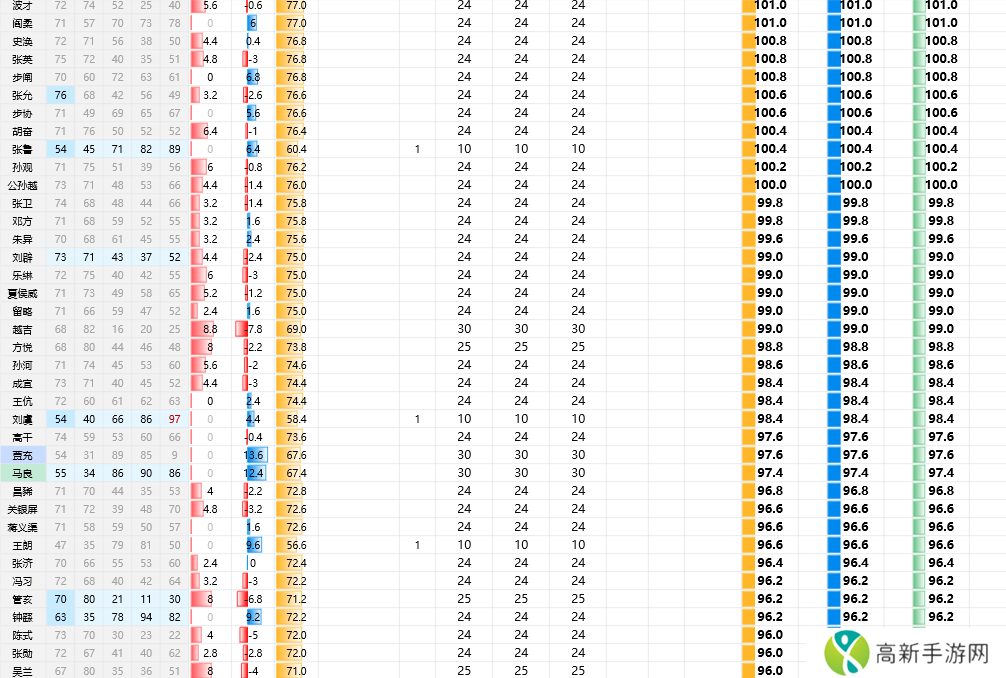The width and height of the screenshot is (1006, 678).
Task: Click the red 97 value in 刘虞's row
Action: (x=175, y=419)
